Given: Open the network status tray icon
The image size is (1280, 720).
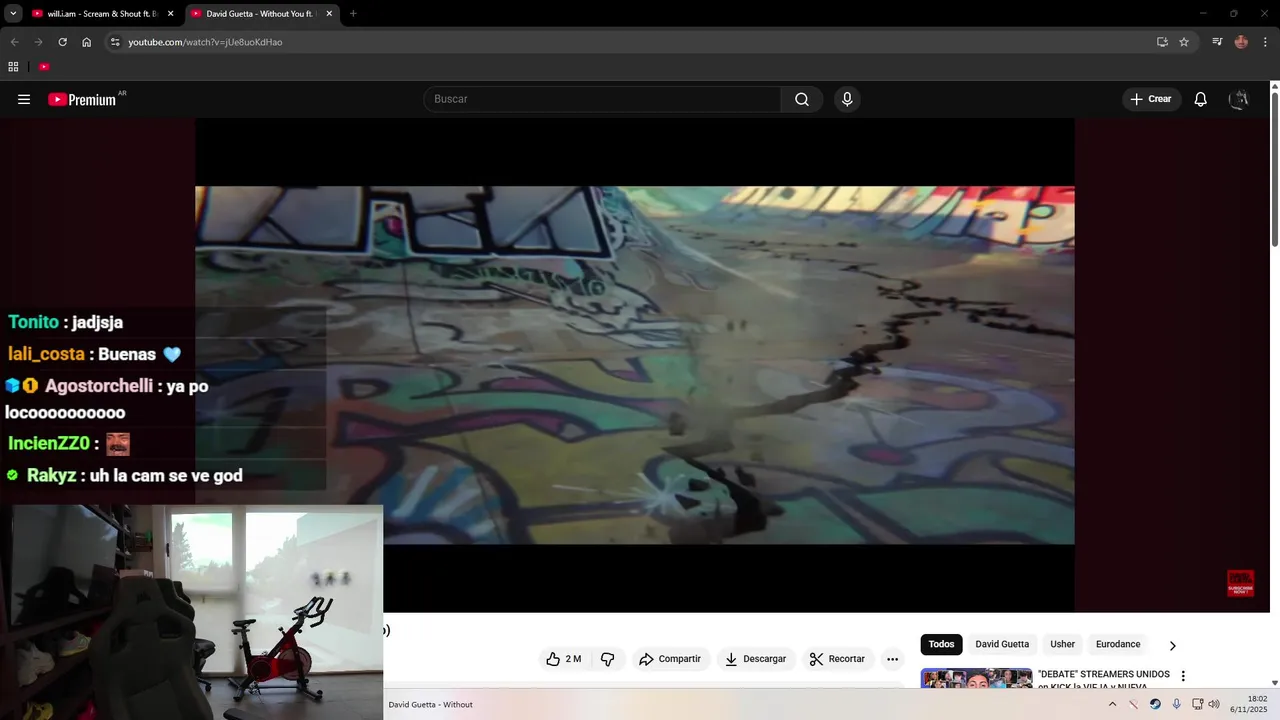Looking at the screenshot, I should pyautogui.click(x=1197, y=704).
